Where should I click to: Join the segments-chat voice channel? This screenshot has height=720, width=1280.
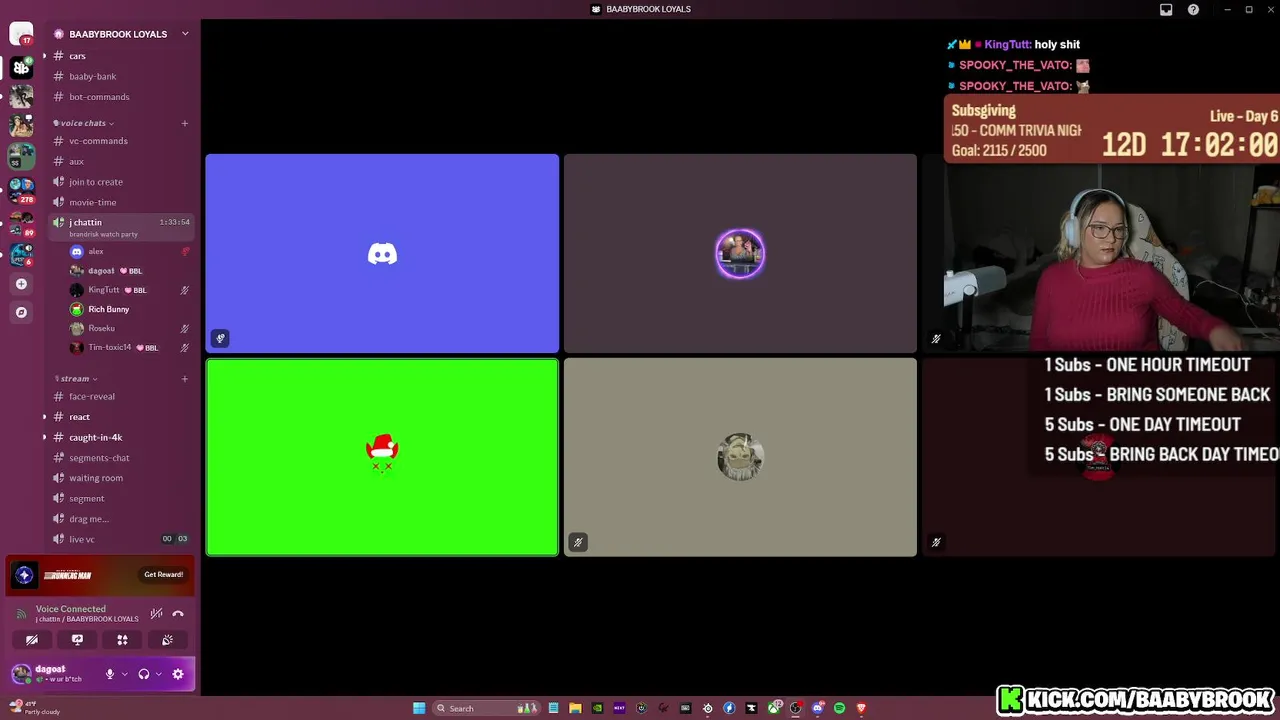[120, 458]
